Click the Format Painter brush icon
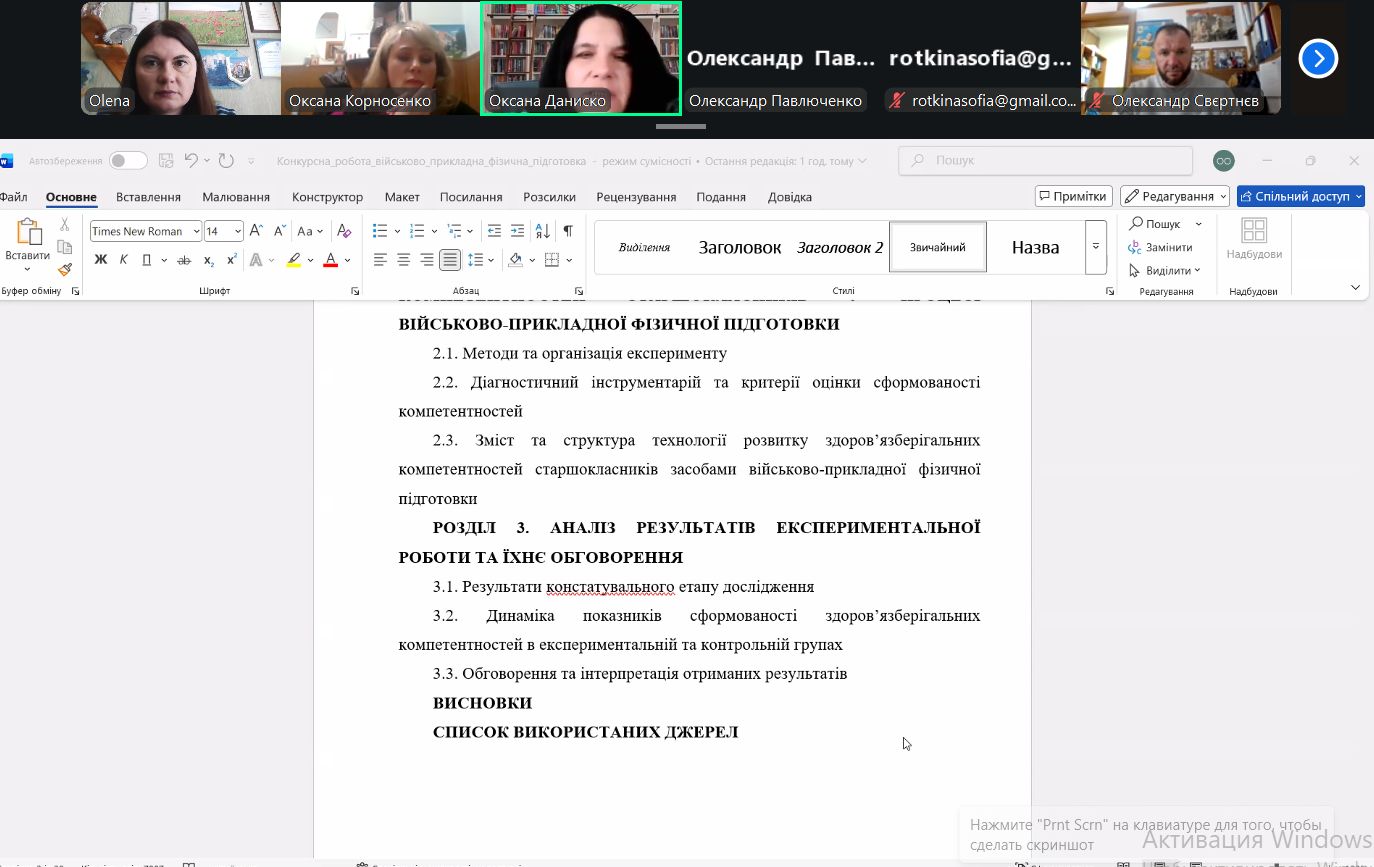This screenshot has width=1374, height=867. [x=65, y=270]
